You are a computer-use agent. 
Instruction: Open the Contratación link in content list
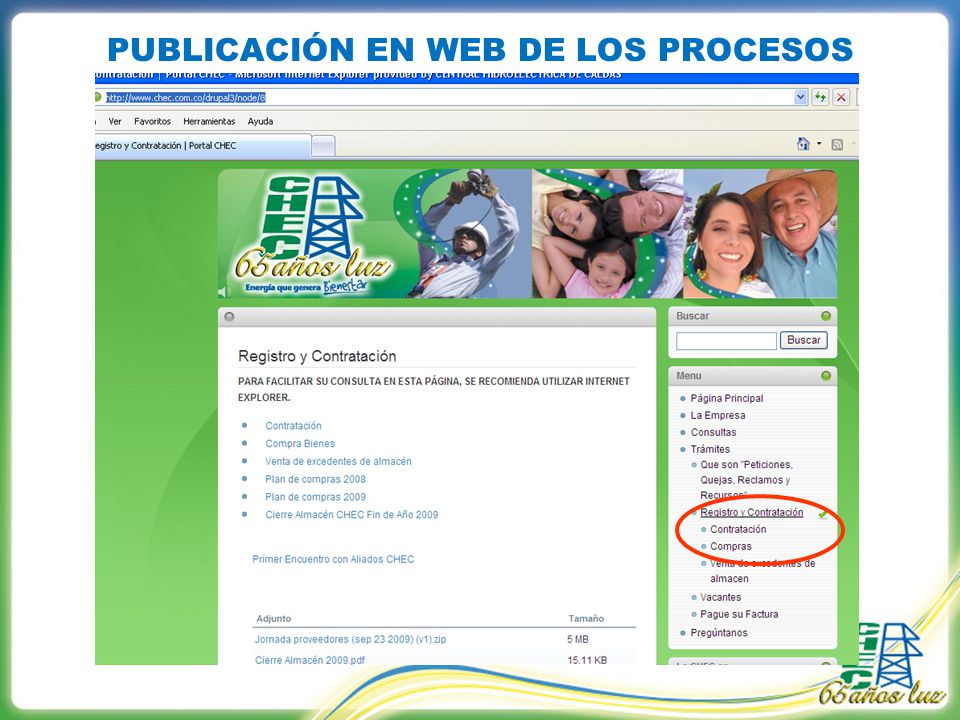293,426
